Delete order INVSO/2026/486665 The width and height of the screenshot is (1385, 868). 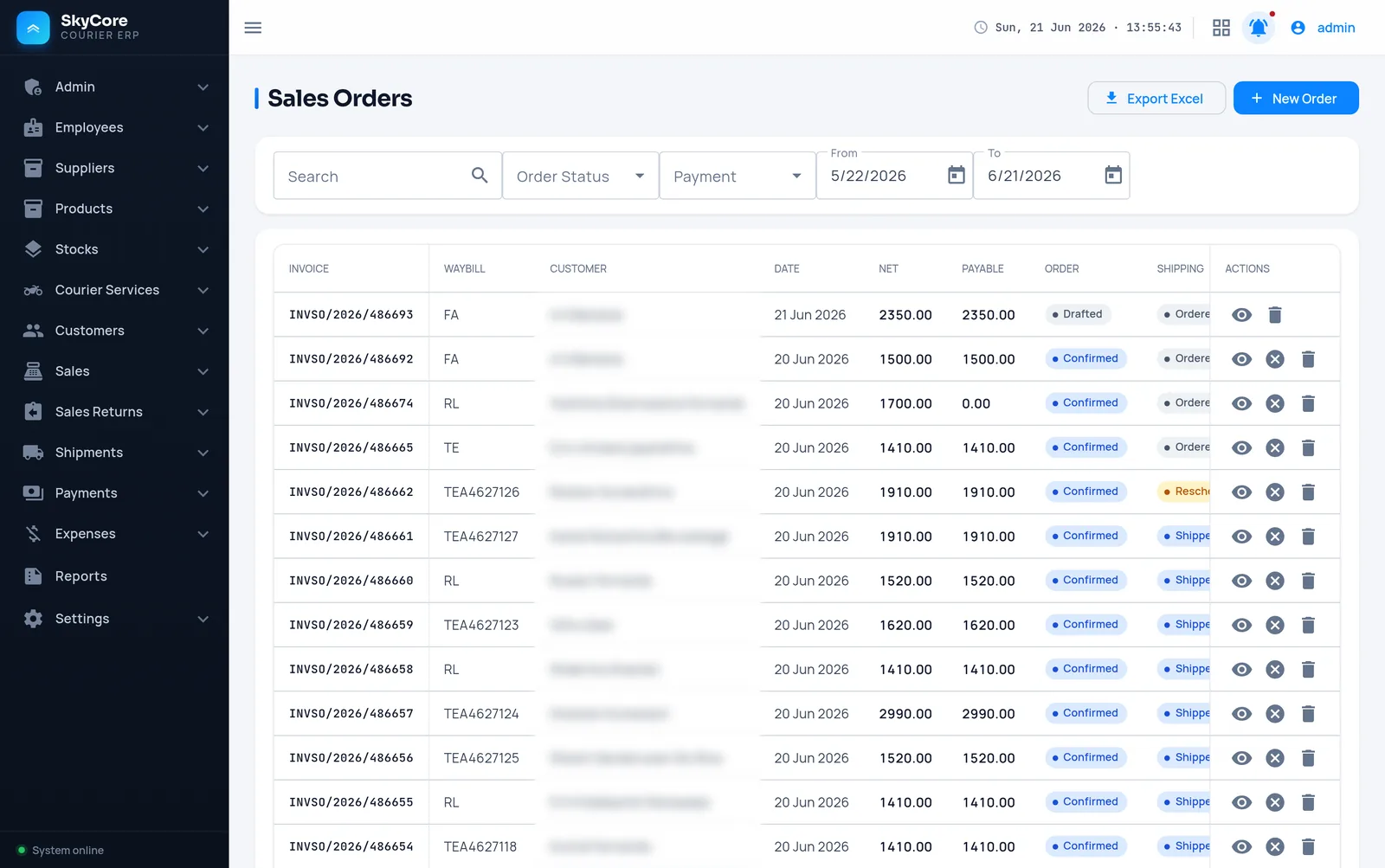click(x=1308, y=447)
